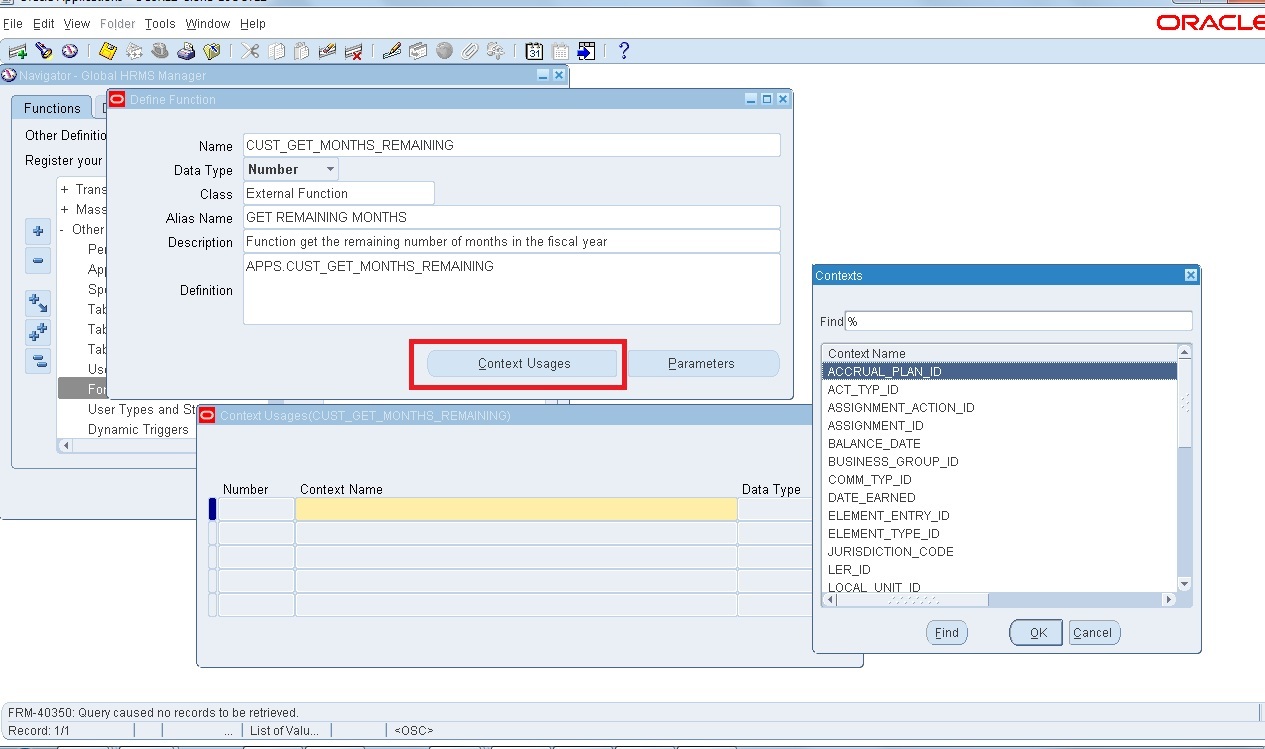Open the Data Type dropdown showing Number
The width and height of the screenshot is (1265, 749).
point(328,169)
